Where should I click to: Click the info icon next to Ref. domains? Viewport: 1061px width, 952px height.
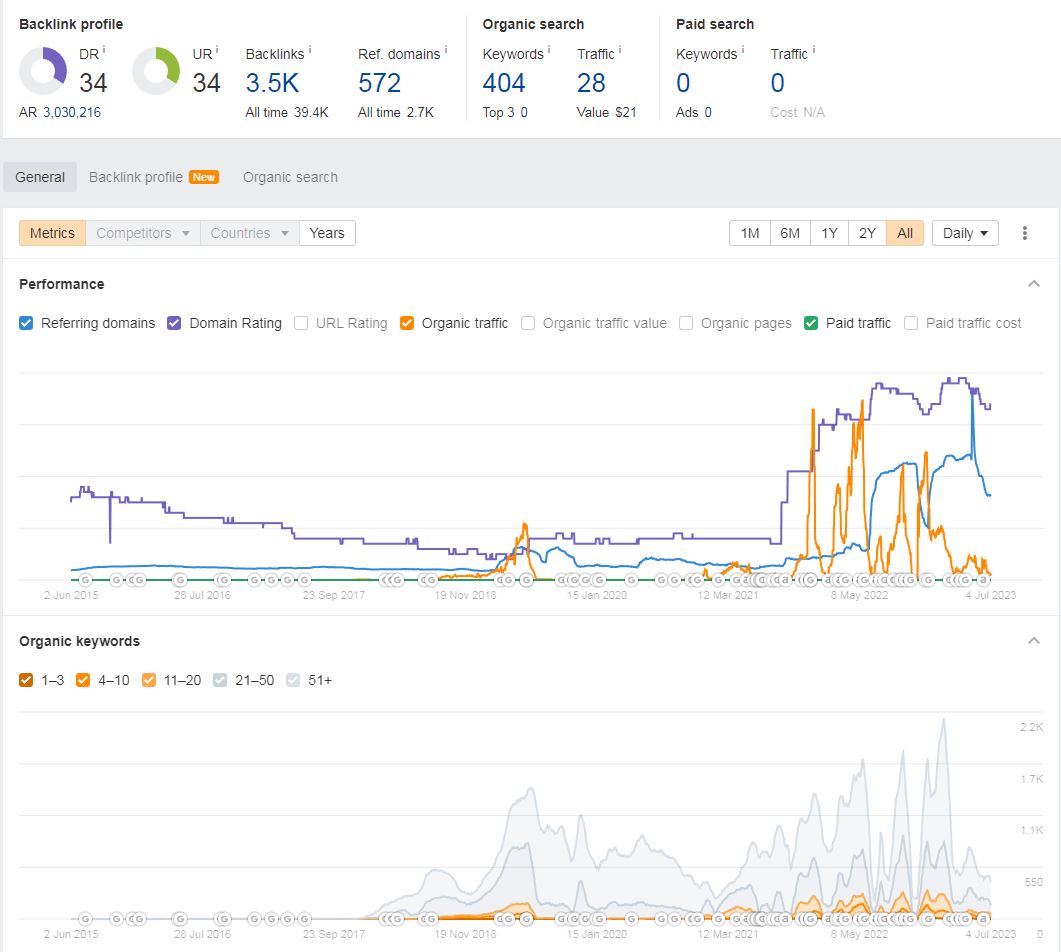446,50
